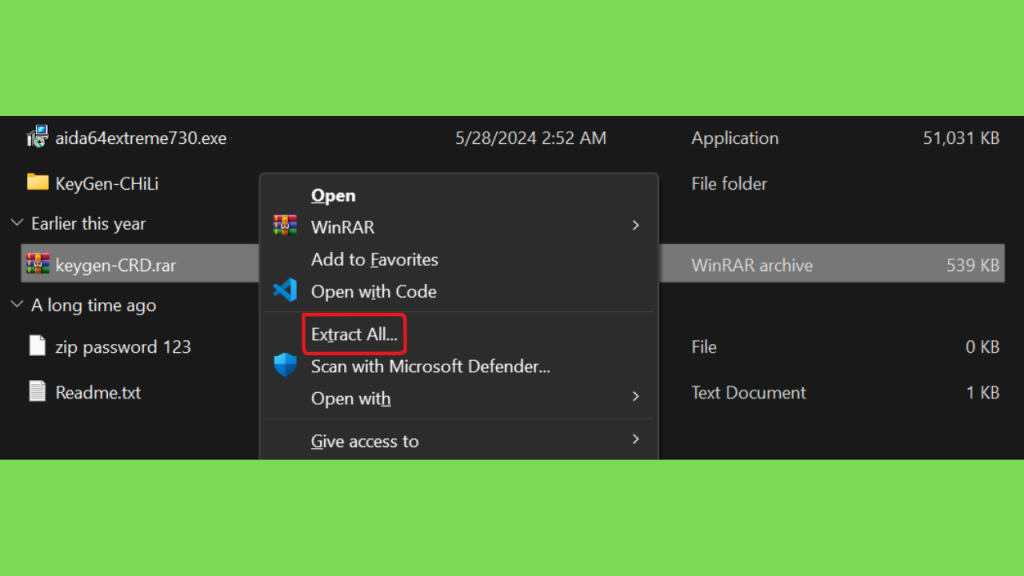This screenshot has width=1024, height=576.
Task: Select the keygen-CRD.rar file name
Action: [116, 265]
